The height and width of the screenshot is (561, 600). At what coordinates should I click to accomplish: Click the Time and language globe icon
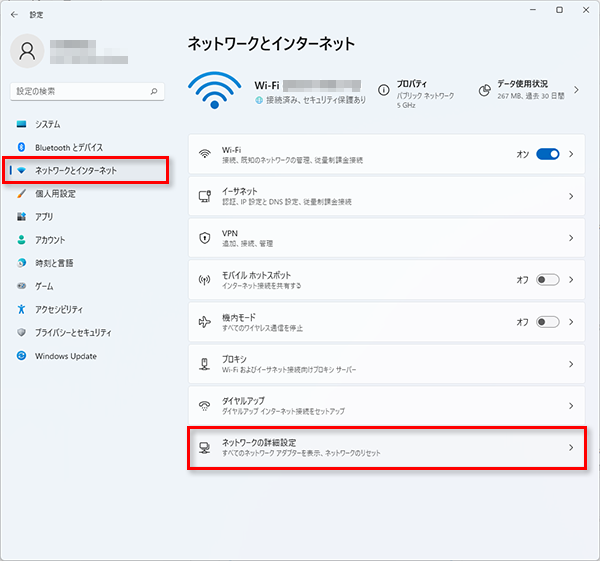[21, 263]
